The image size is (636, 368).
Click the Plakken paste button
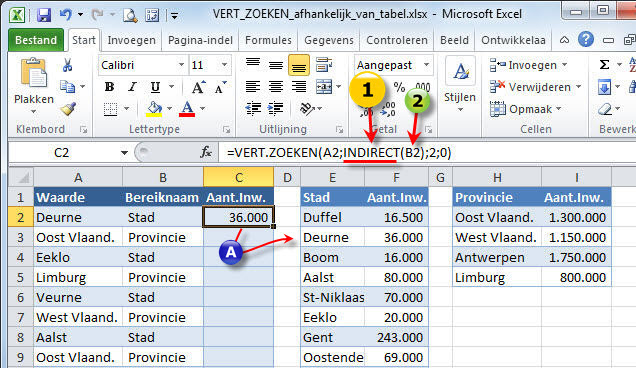tap(34, 86)
